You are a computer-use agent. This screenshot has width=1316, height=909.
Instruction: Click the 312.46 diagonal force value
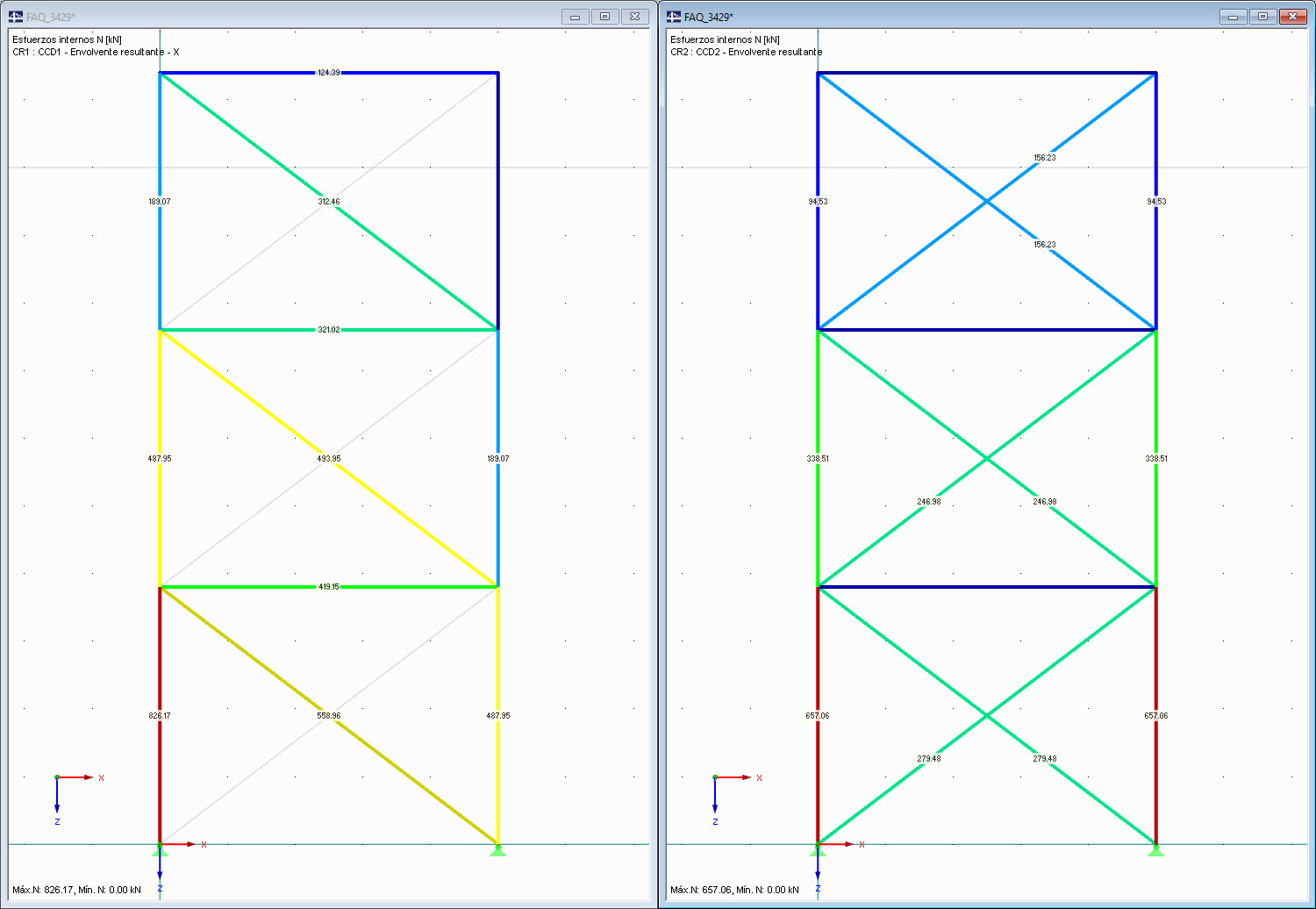tap(329, 202)
